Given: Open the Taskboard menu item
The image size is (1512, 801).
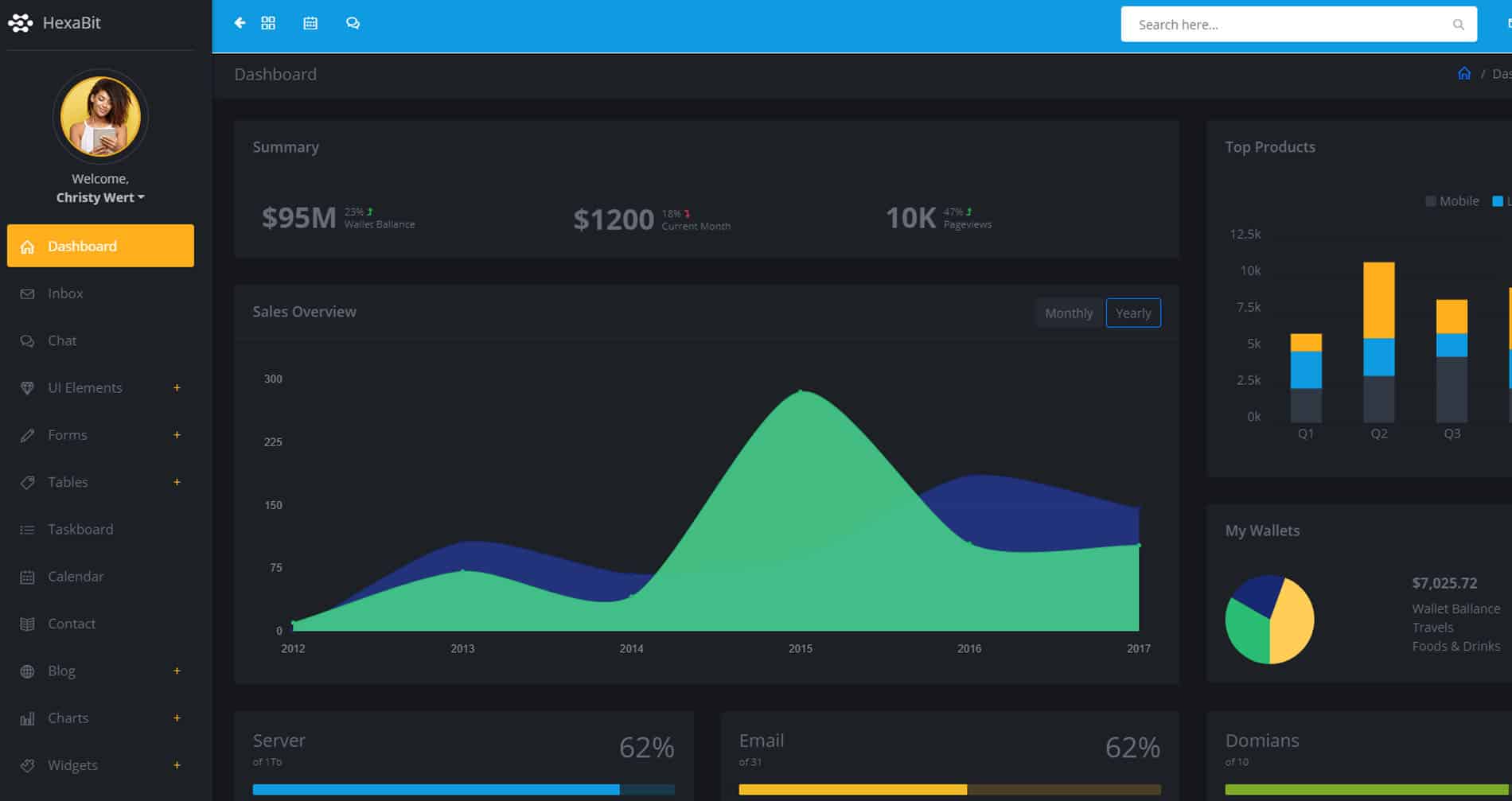Looking at the screenshot, I should click(x=100, y=530).
